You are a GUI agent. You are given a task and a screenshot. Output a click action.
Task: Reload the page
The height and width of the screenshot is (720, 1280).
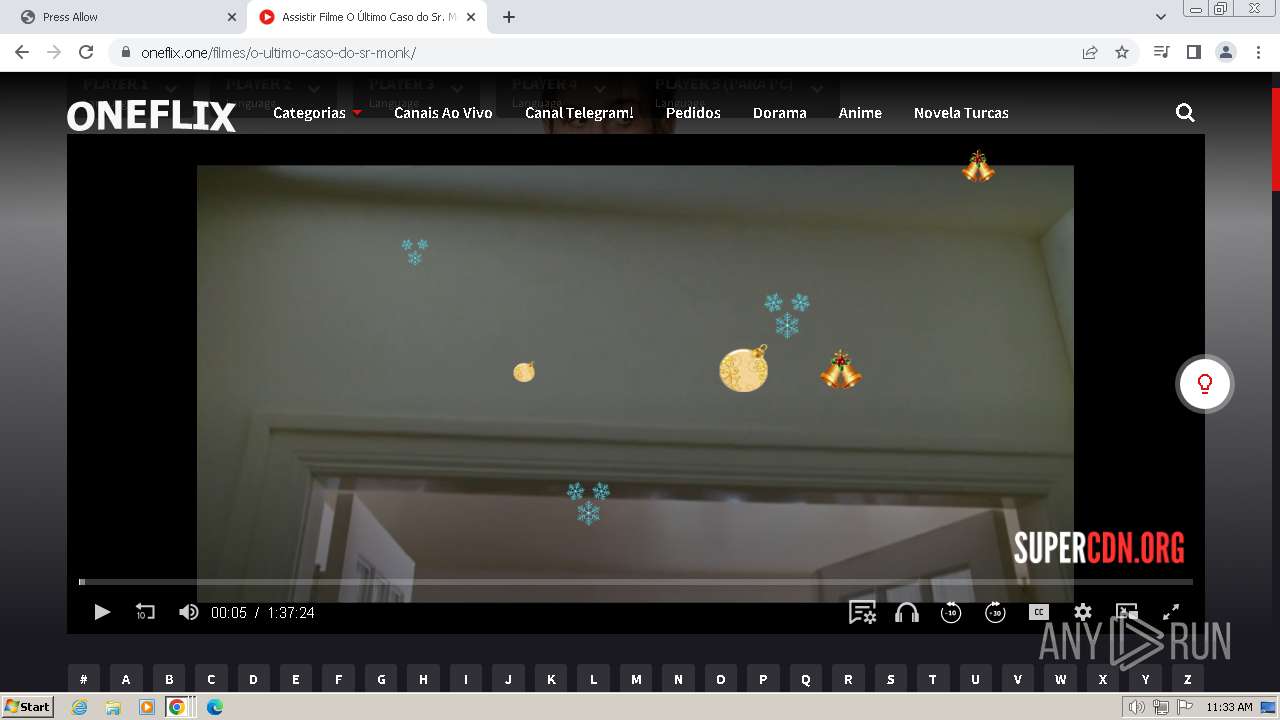coord(86,52)
